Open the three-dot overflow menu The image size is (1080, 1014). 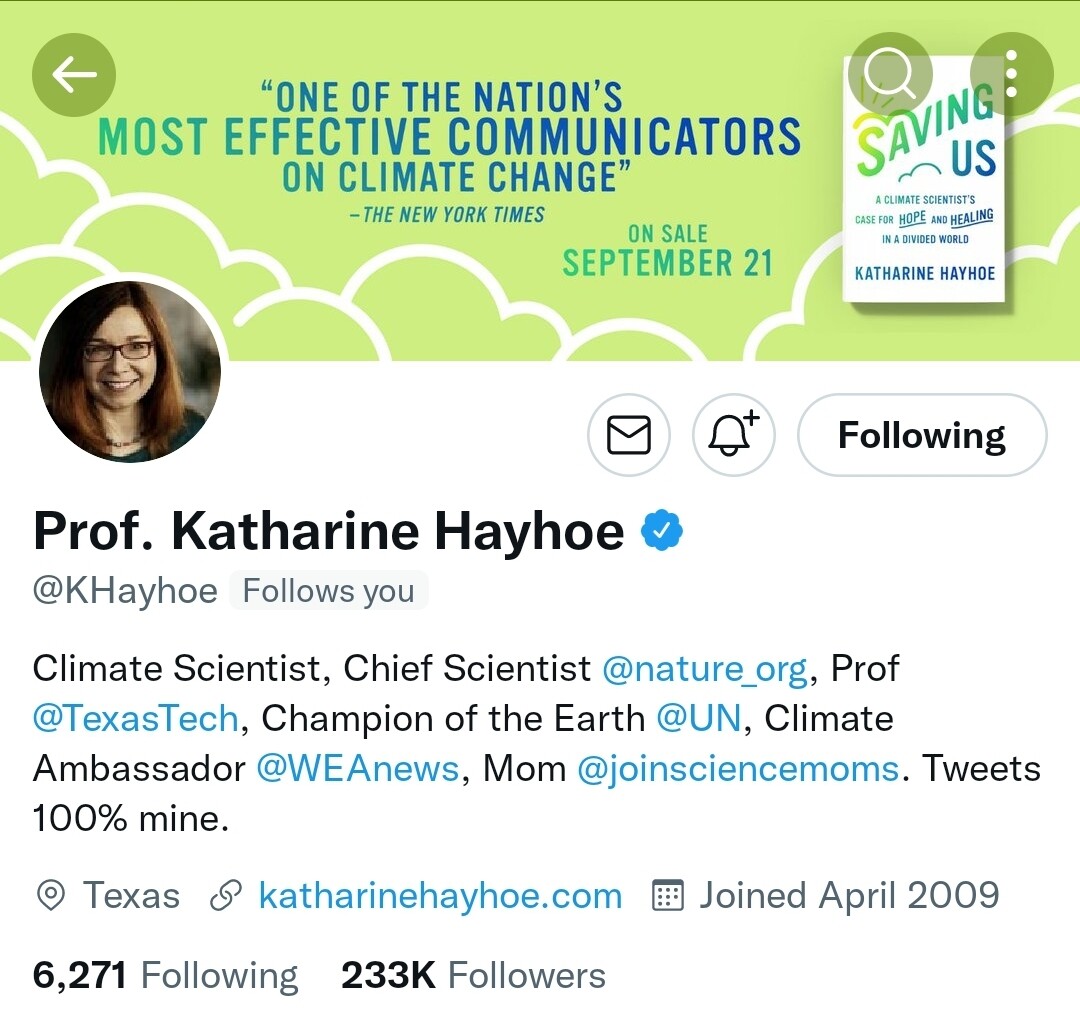tap(1011, 74)
